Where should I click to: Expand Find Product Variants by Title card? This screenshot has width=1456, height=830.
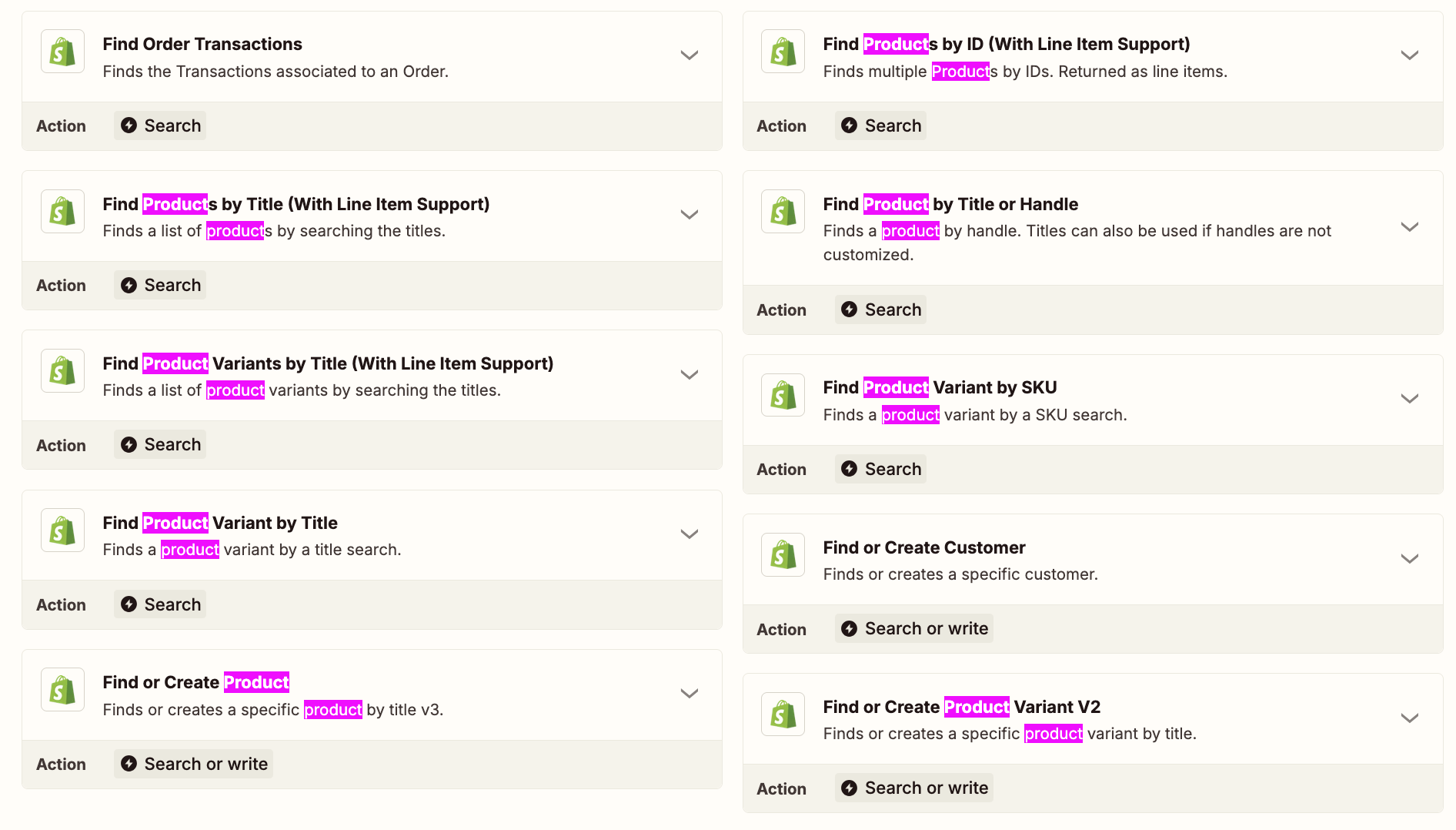point(690,375)
